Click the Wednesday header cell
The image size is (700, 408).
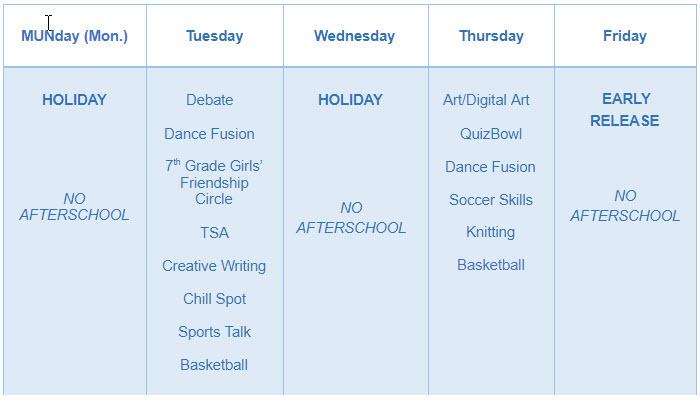coord(354,36)
